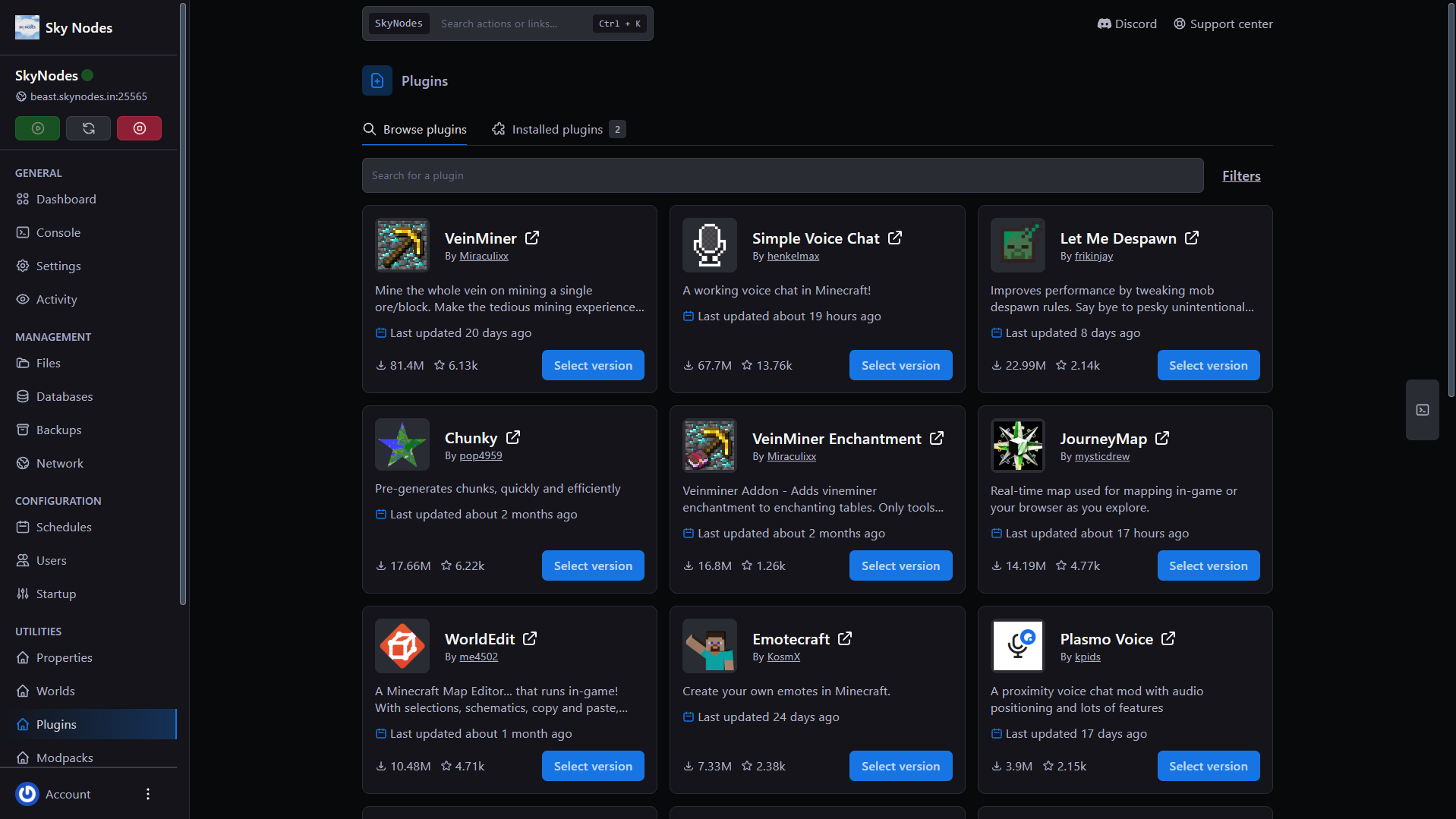Click the sidebar vertical scrollbar
Viewport: 1456px width, 819px height.
point(182,304)
